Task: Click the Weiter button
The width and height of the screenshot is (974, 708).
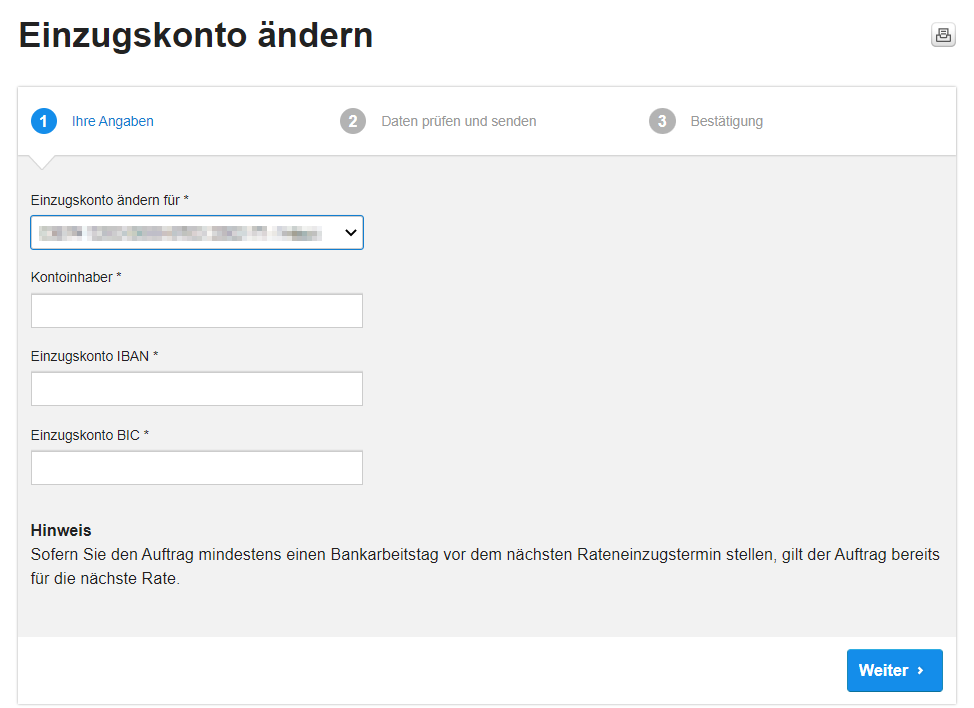Action: (x=894, y=671)
